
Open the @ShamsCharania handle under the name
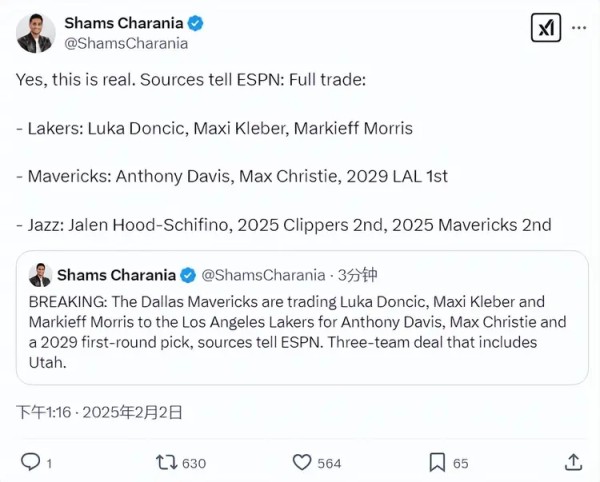(126, 43)
